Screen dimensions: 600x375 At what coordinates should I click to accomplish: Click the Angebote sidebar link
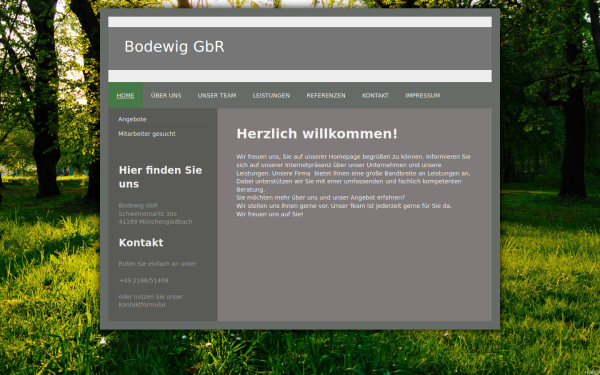pos(132,119)
